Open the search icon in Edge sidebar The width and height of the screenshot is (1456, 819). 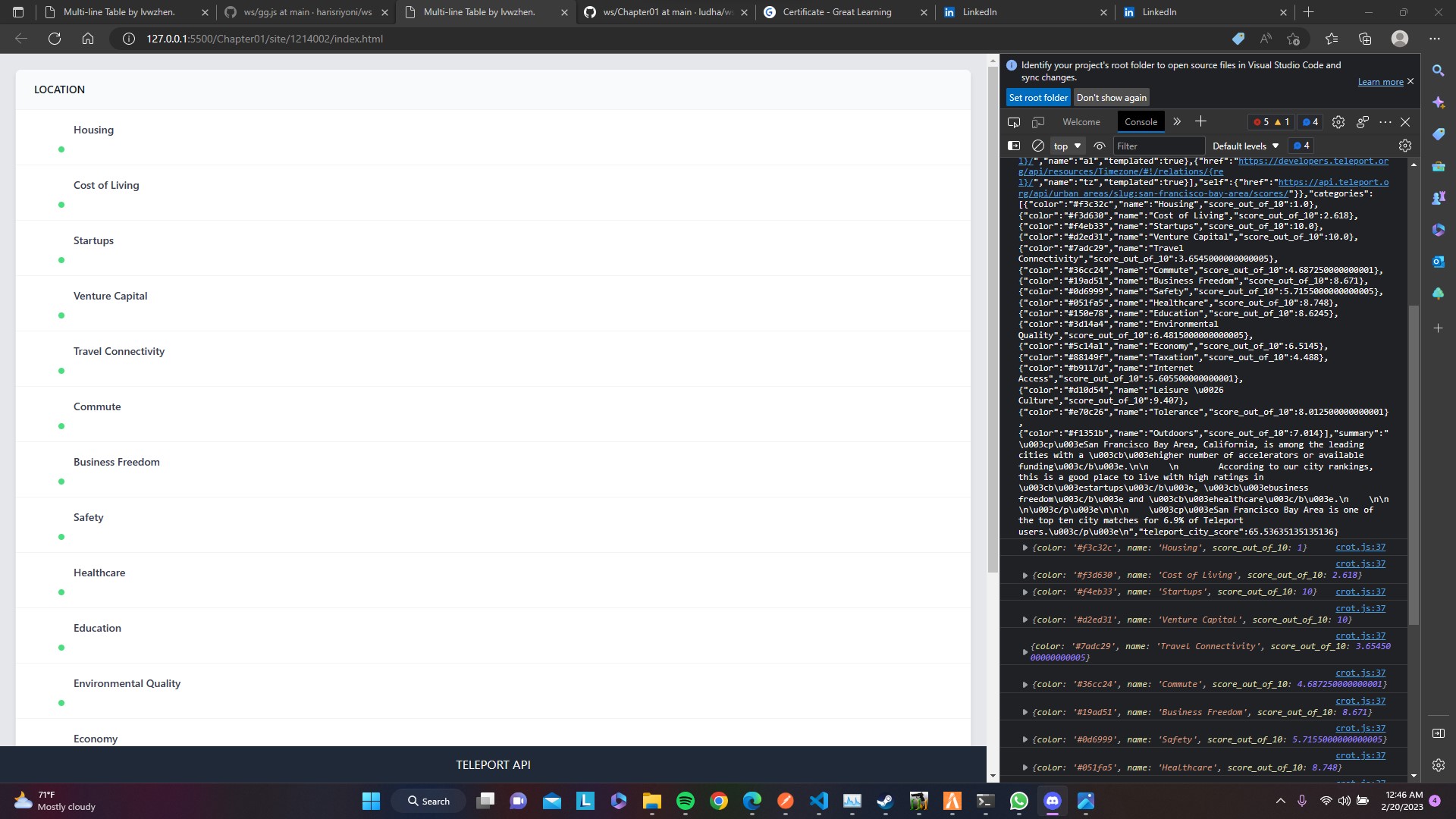coord(1439,70)
